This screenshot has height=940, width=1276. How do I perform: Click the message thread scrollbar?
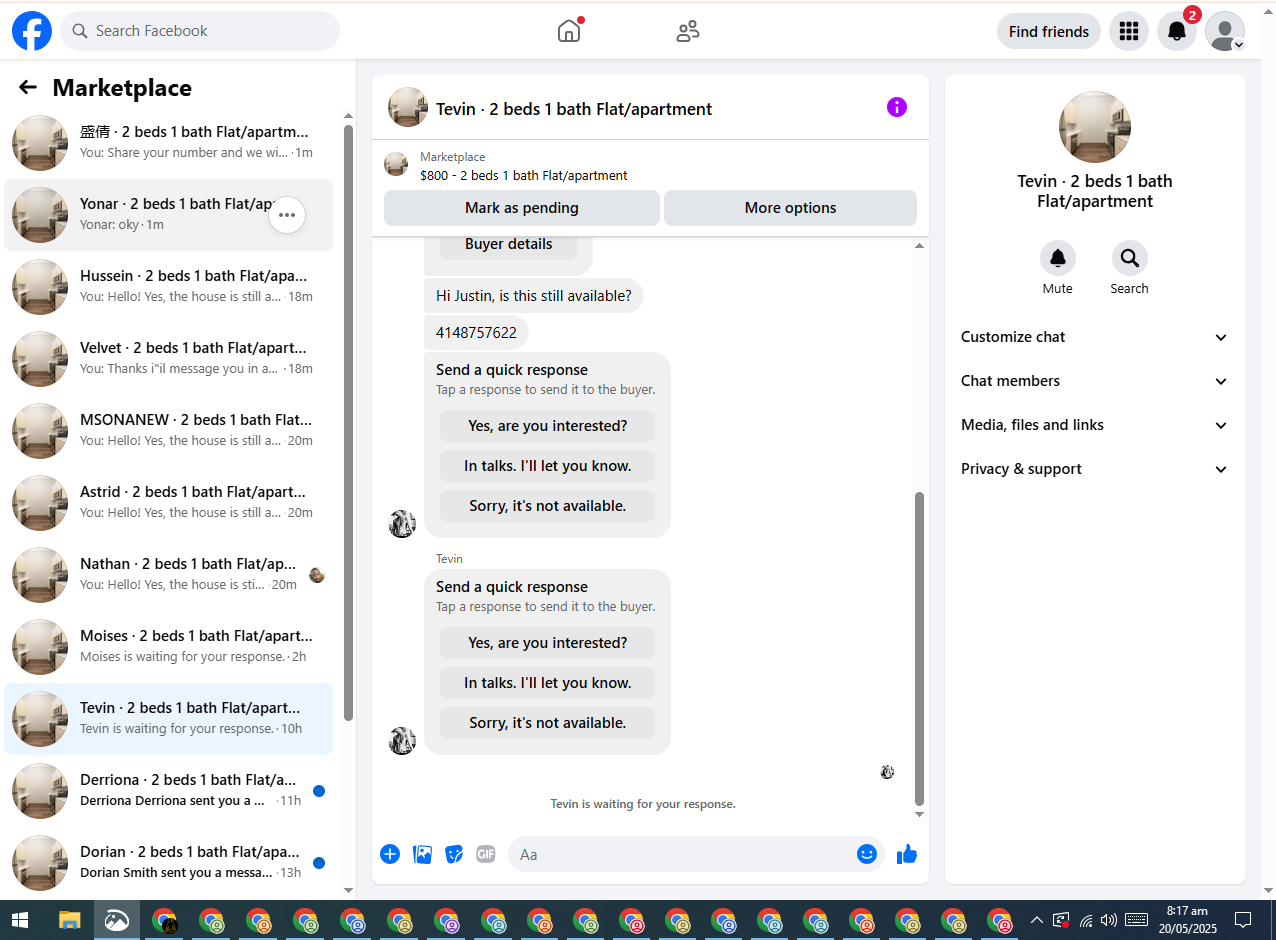pyautogui.click(x=920, y=648)
